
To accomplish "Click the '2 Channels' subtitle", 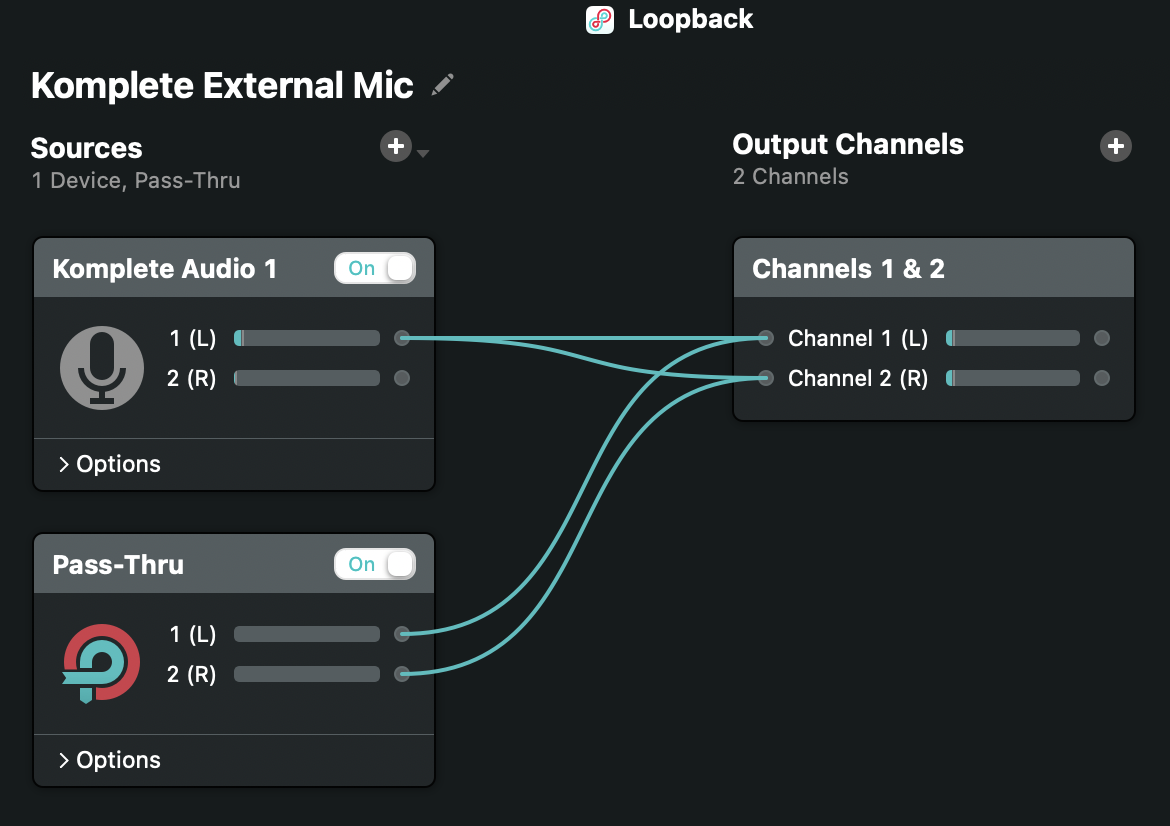I will pos(790,177).
